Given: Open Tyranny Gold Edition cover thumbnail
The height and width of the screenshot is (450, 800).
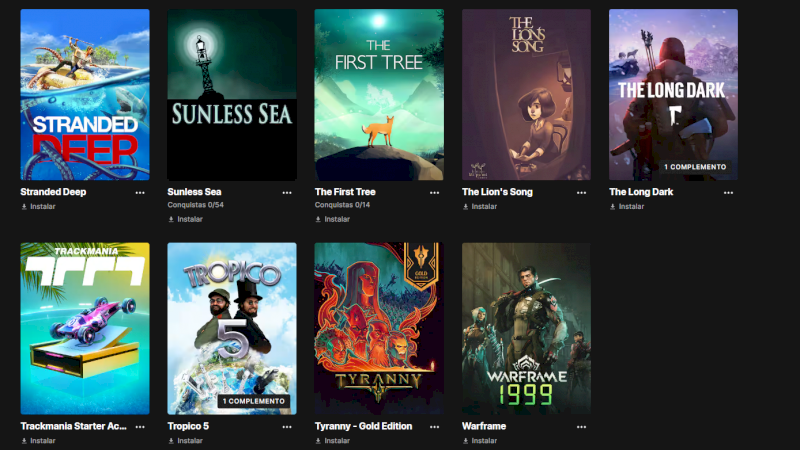Looking at the screenshot, I should pos(379,328).
